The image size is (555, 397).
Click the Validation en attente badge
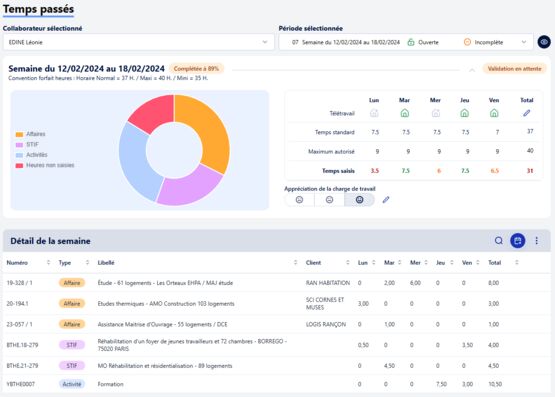tap(514, 69)
